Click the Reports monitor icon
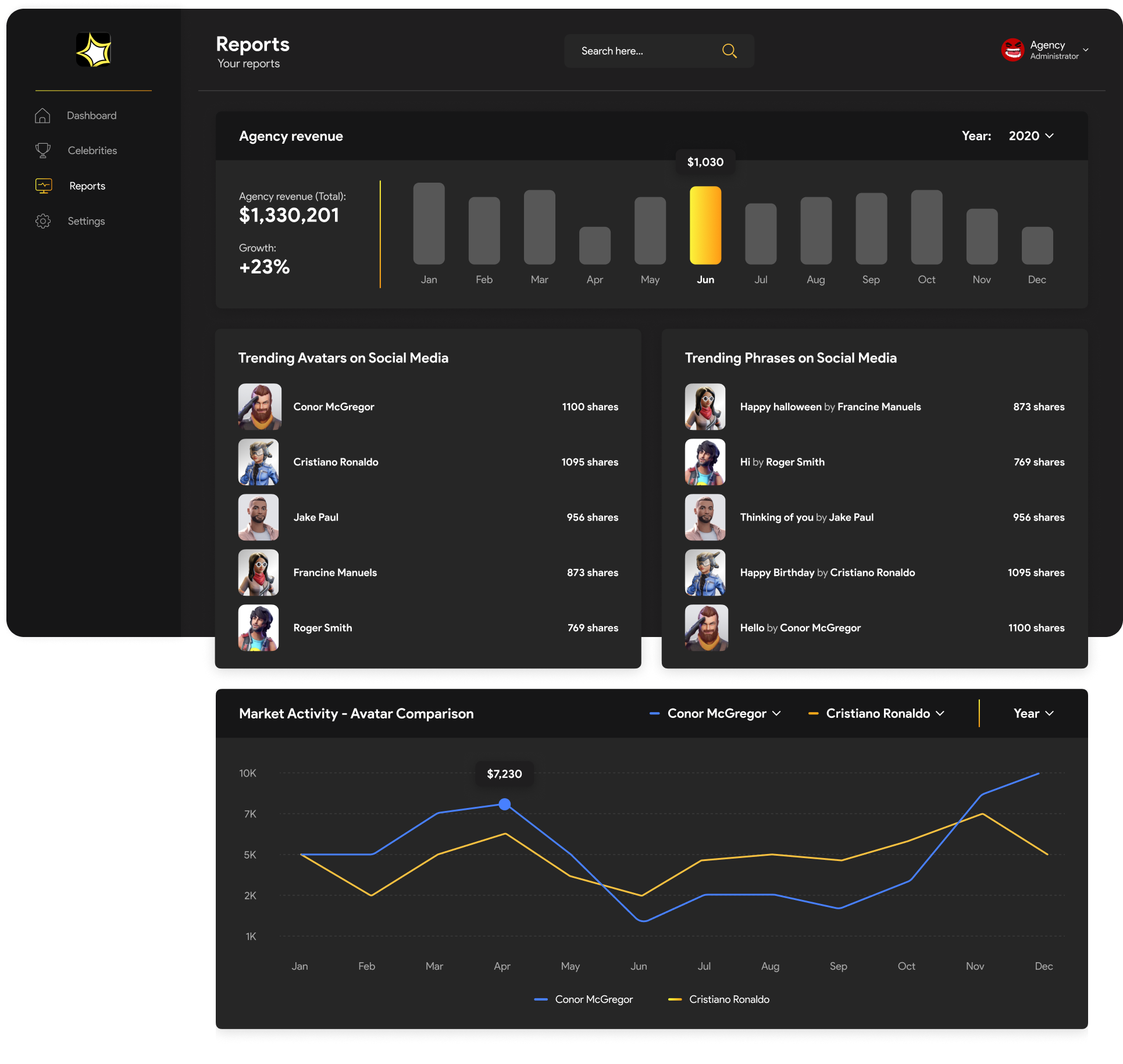 [44, 186]
